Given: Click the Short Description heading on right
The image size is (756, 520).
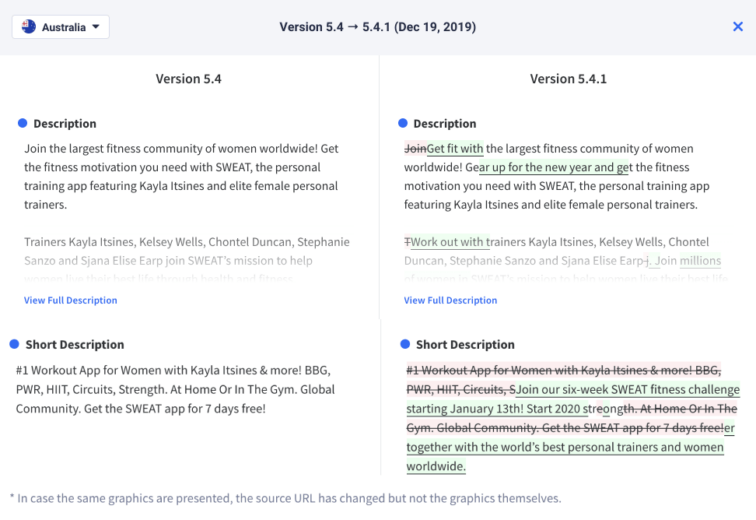Looking at the screenshot, I should coord(465,345).
